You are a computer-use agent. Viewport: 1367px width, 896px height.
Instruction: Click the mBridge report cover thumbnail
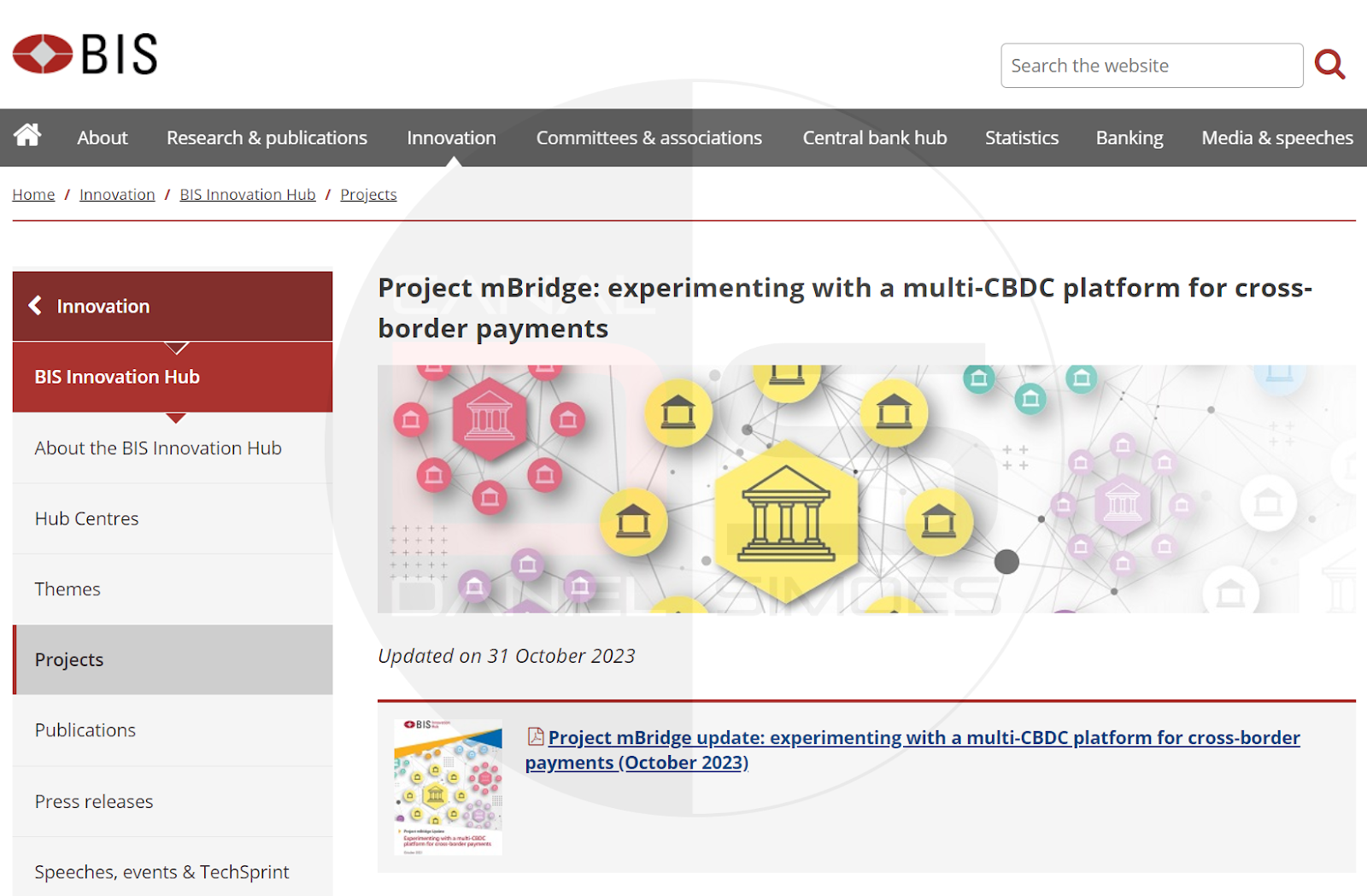tap(448, 787)
